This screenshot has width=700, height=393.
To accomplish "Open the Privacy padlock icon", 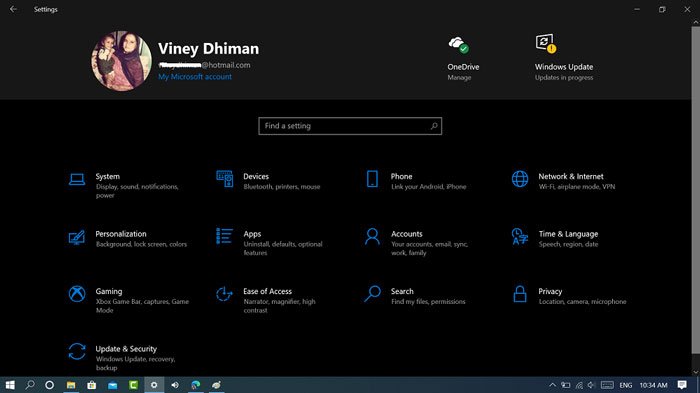I will [520, 294].
